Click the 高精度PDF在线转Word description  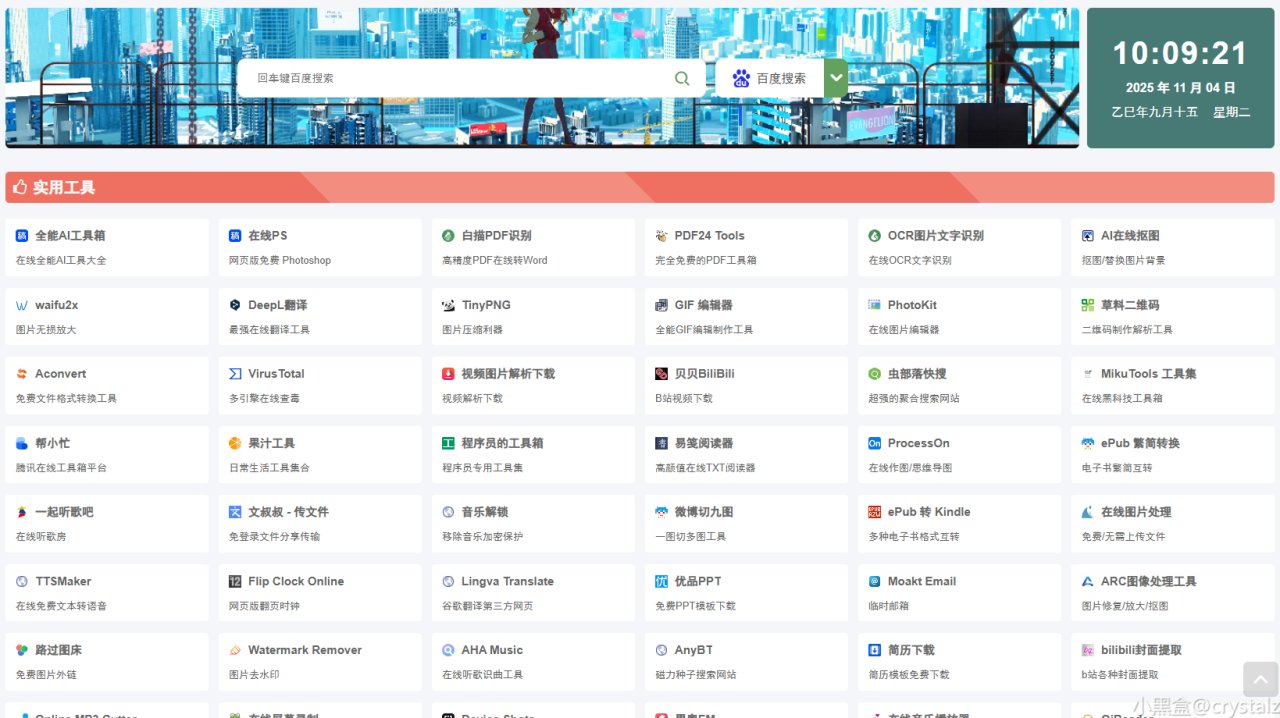point(495,260)
